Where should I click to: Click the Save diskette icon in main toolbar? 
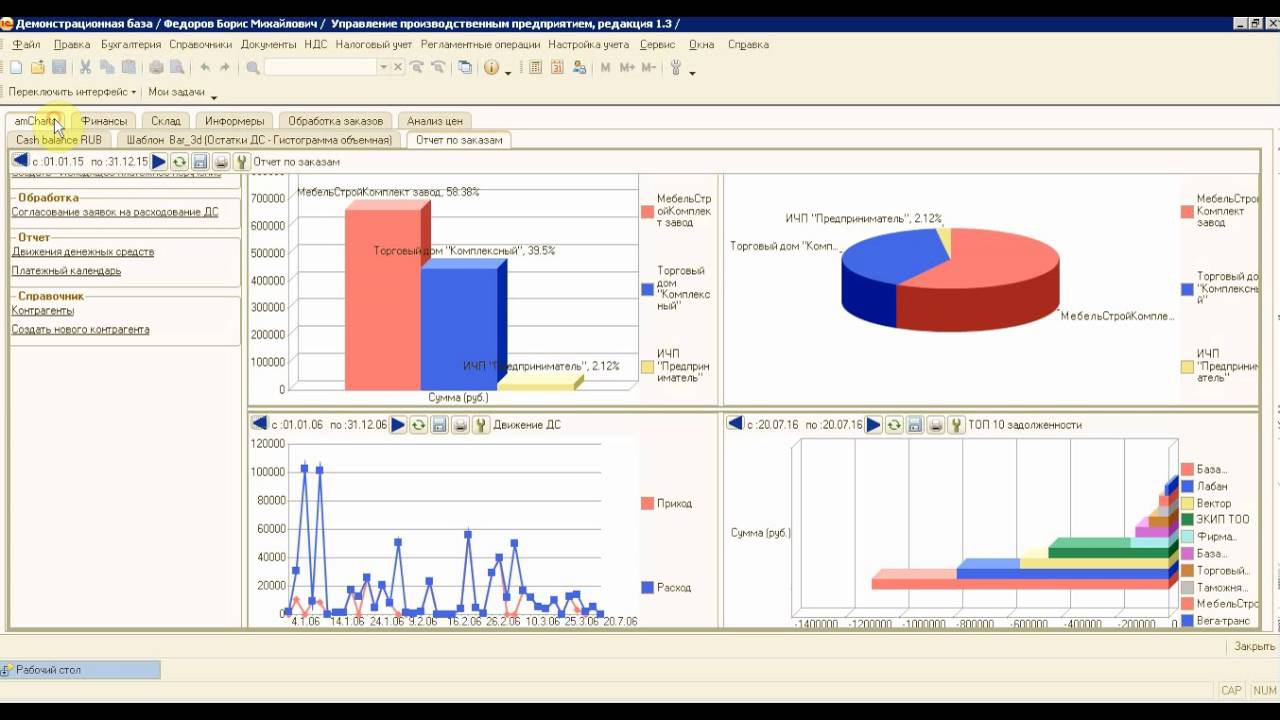(x=59, y=68)
